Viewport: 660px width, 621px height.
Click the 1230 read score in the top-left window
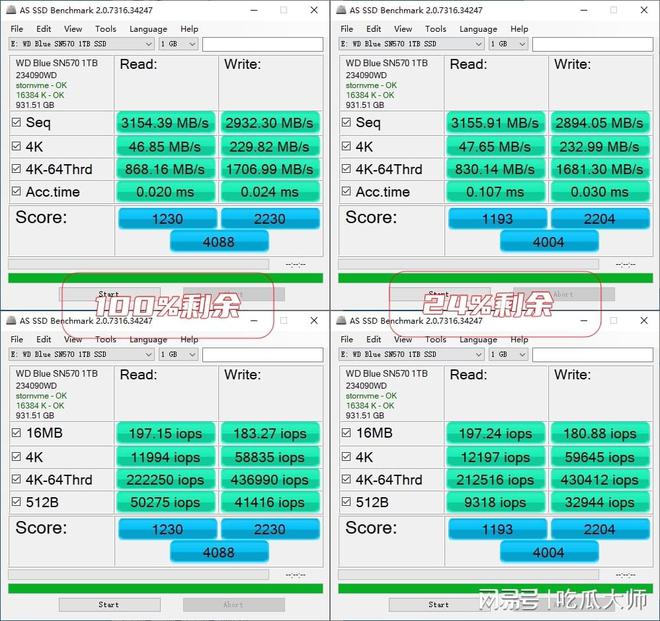168,219
